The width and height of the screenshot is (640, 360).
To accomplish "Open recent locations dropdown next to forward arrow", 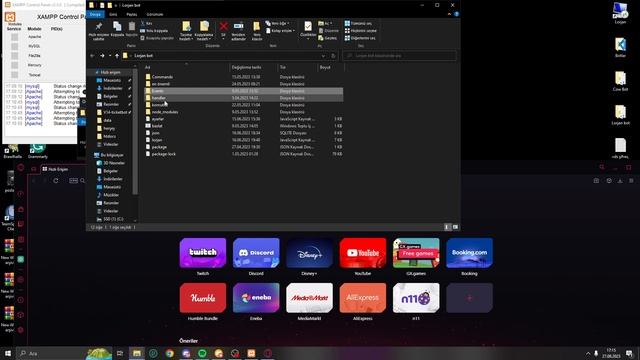I will coord(110,56).
